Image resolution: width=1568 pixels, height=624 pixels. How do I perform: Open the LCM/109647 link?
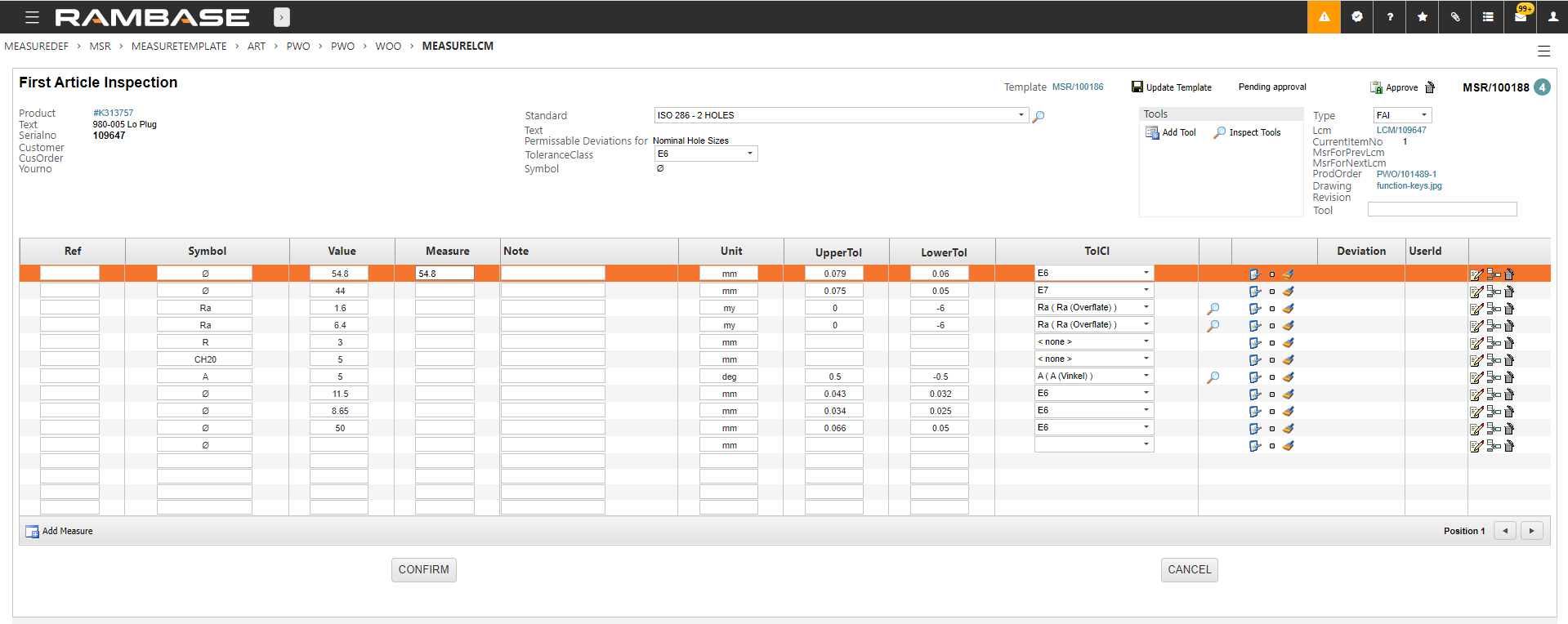[x=1401, y=130]
